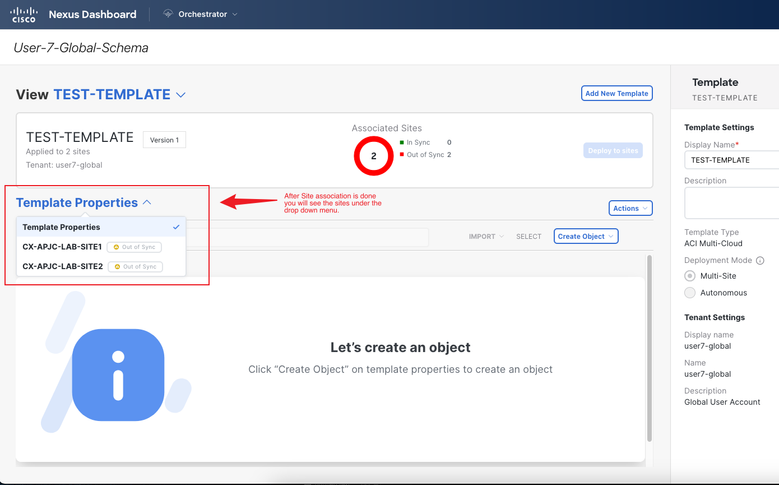Click the Cisco logo
Viewport: 779px width, 485px height.
coord(24,14)
